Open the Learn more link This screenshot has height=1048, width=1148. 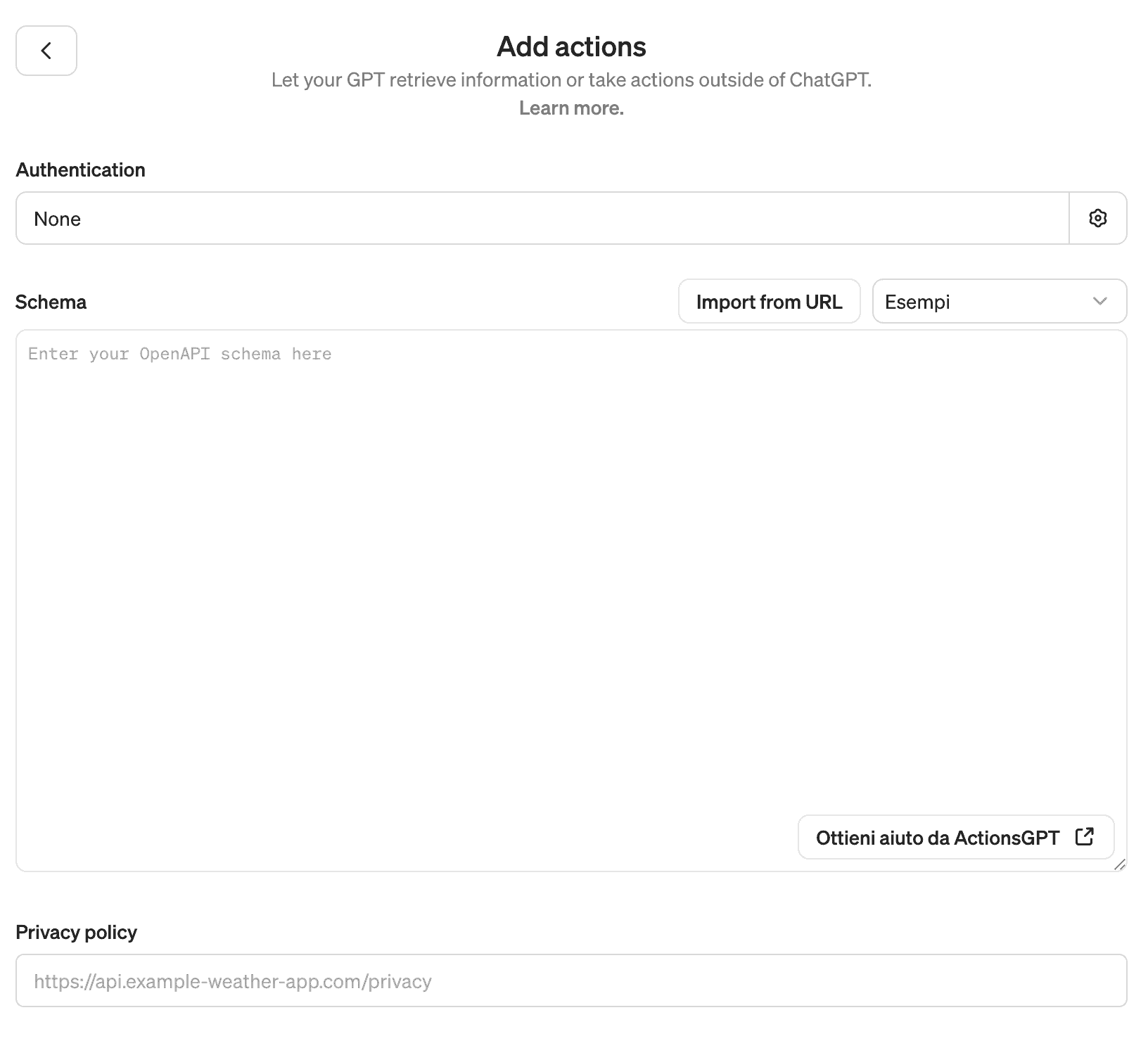(571, 108)
